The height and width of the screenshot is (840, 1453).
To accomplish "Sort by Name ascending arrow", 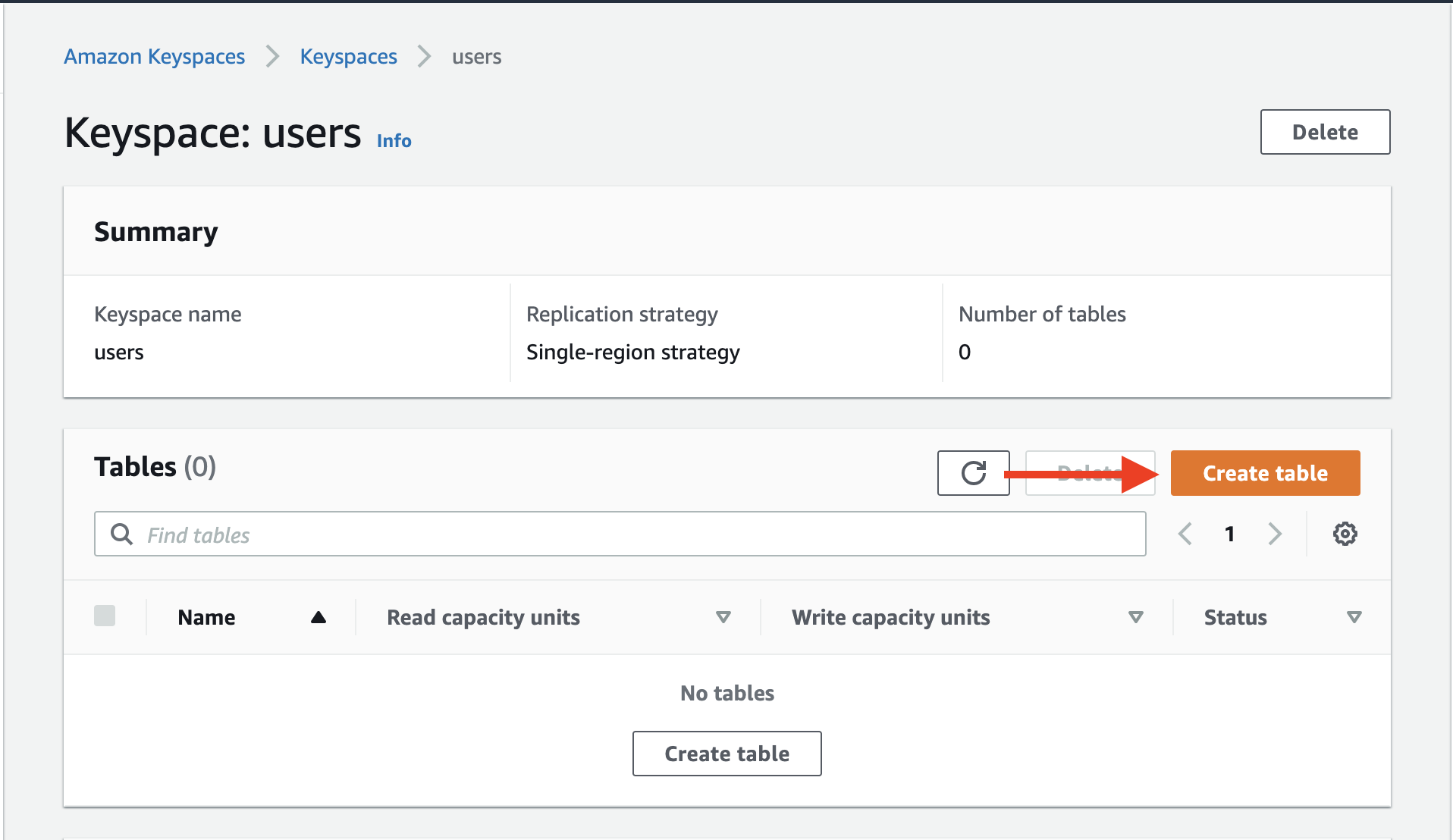I will (319, 617).
